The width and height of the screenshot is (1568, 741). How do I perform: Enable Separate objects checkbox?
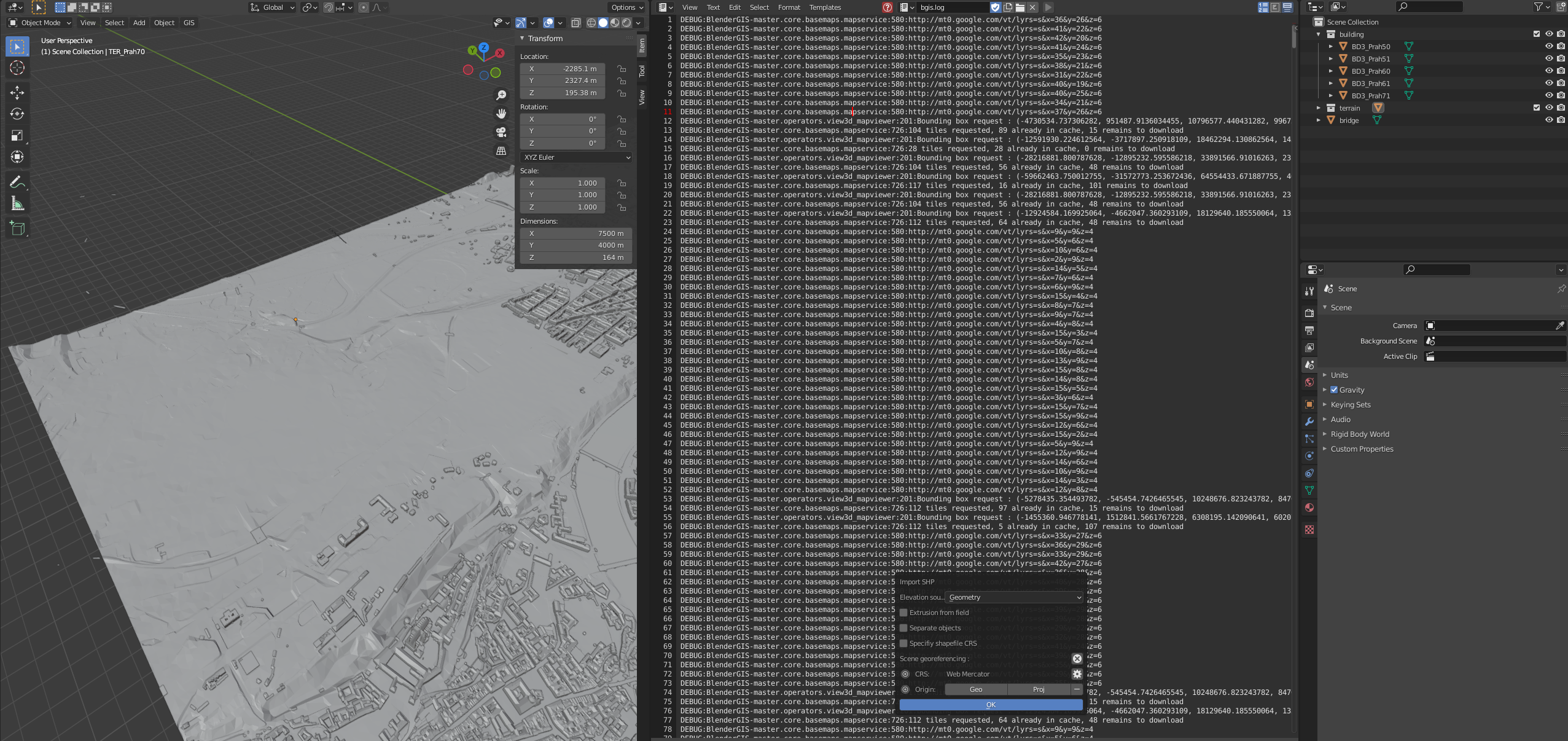tap(903, 628)
